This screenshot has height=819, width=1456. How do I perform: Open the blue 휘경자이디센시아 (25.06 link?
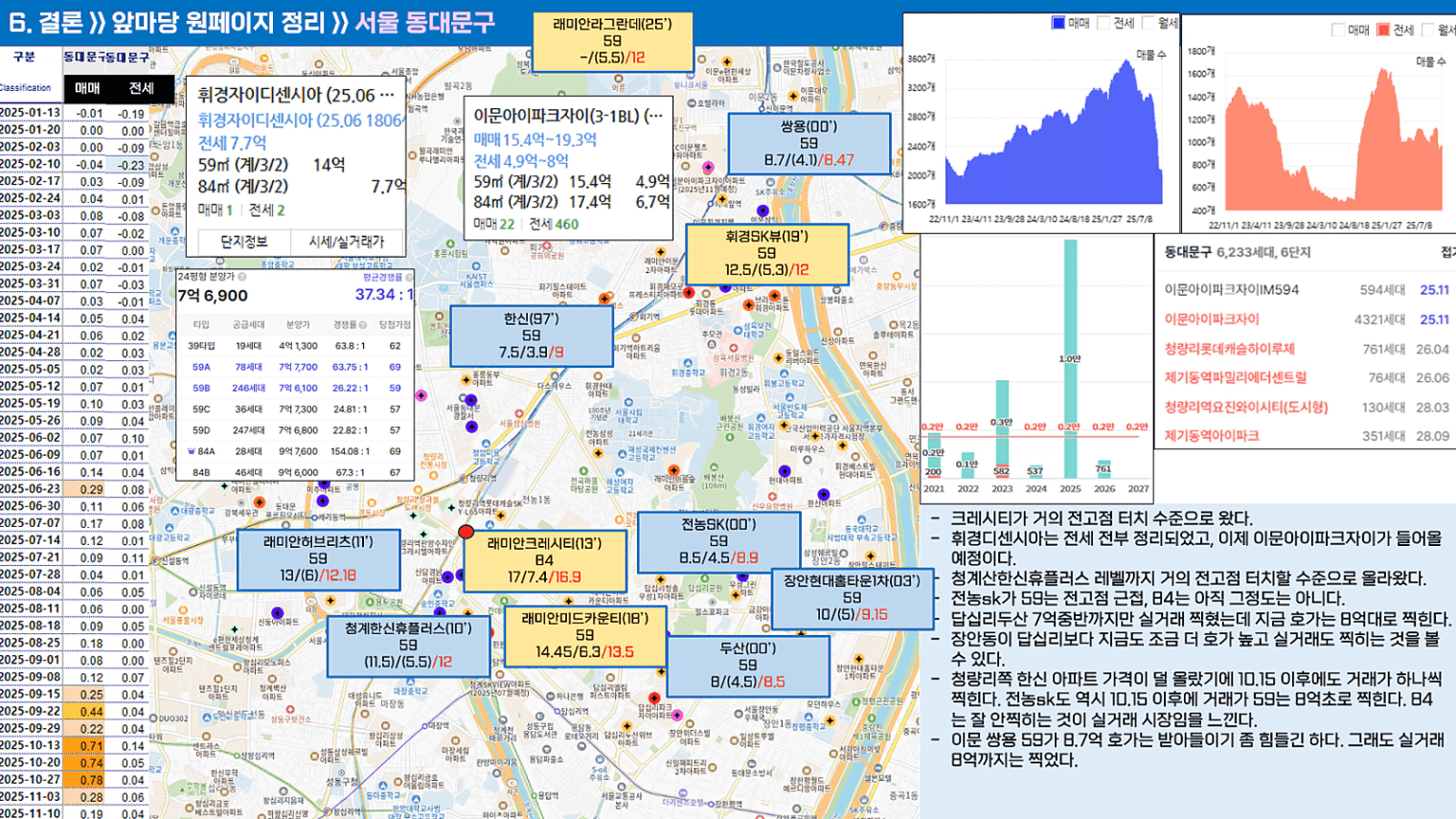(x=300, y=120)
